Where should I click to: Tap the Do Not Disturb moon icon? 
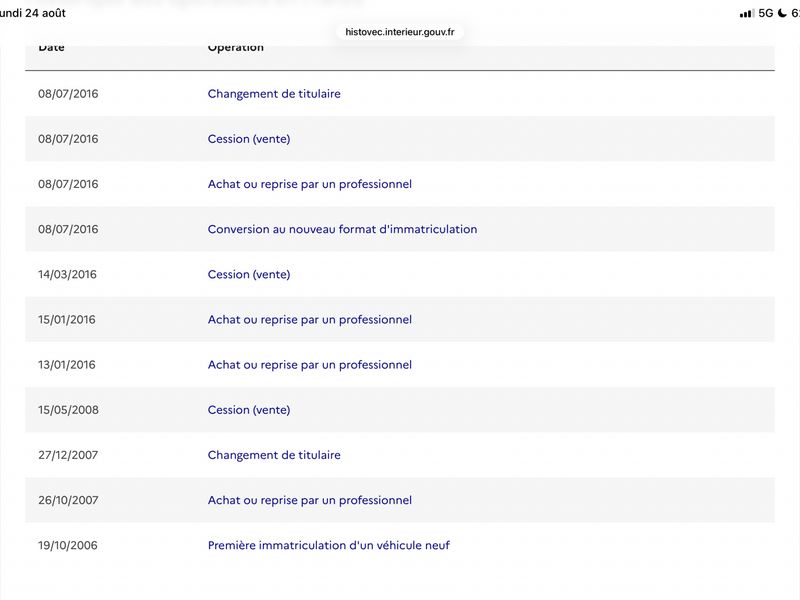(782, 13)
